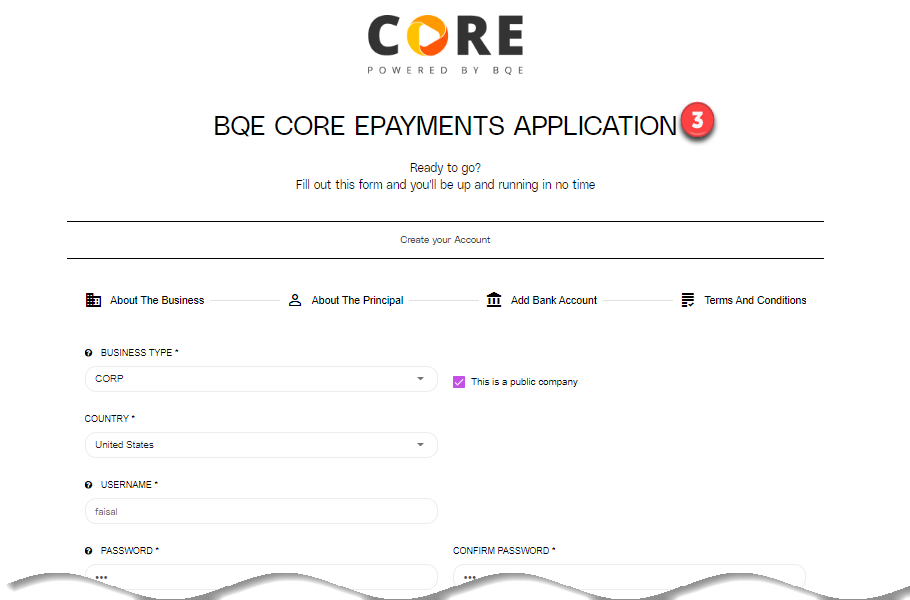Screen dimensions: 910x600
Task: Click the help icon beside USERNAME
Action: [x=89, y=485]
